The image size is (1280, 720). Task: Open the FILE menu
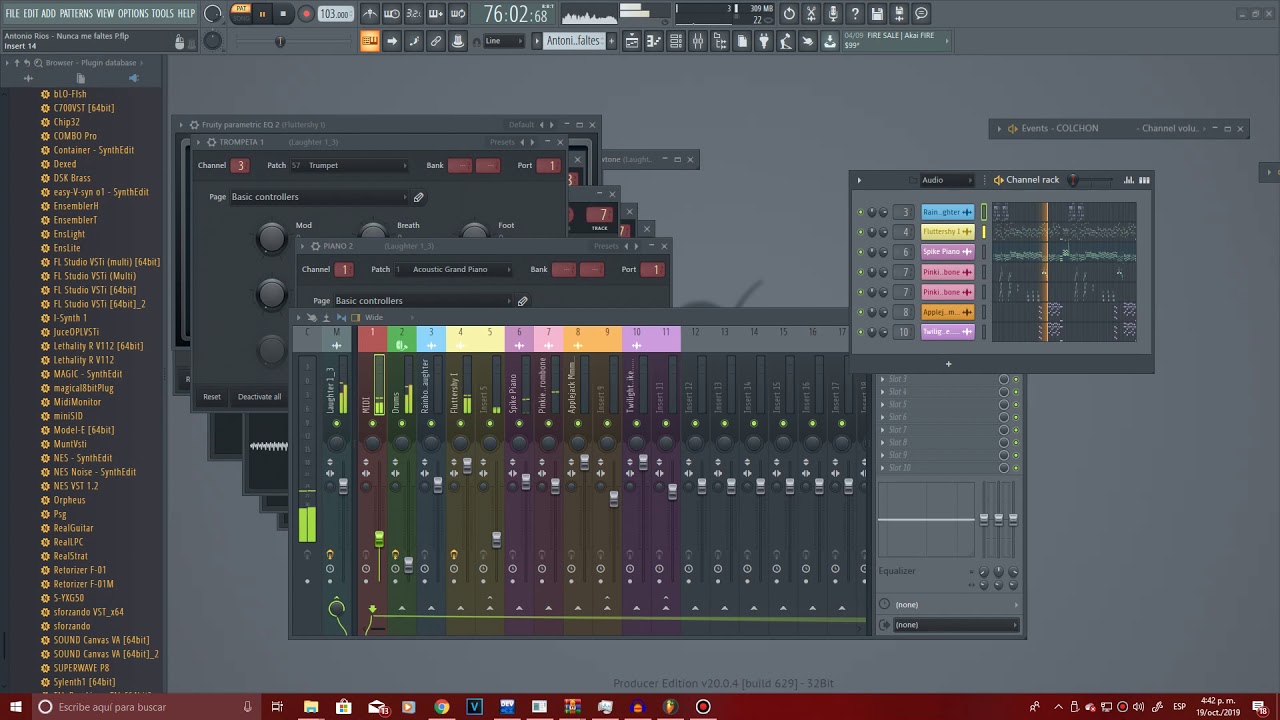point(13,13)
